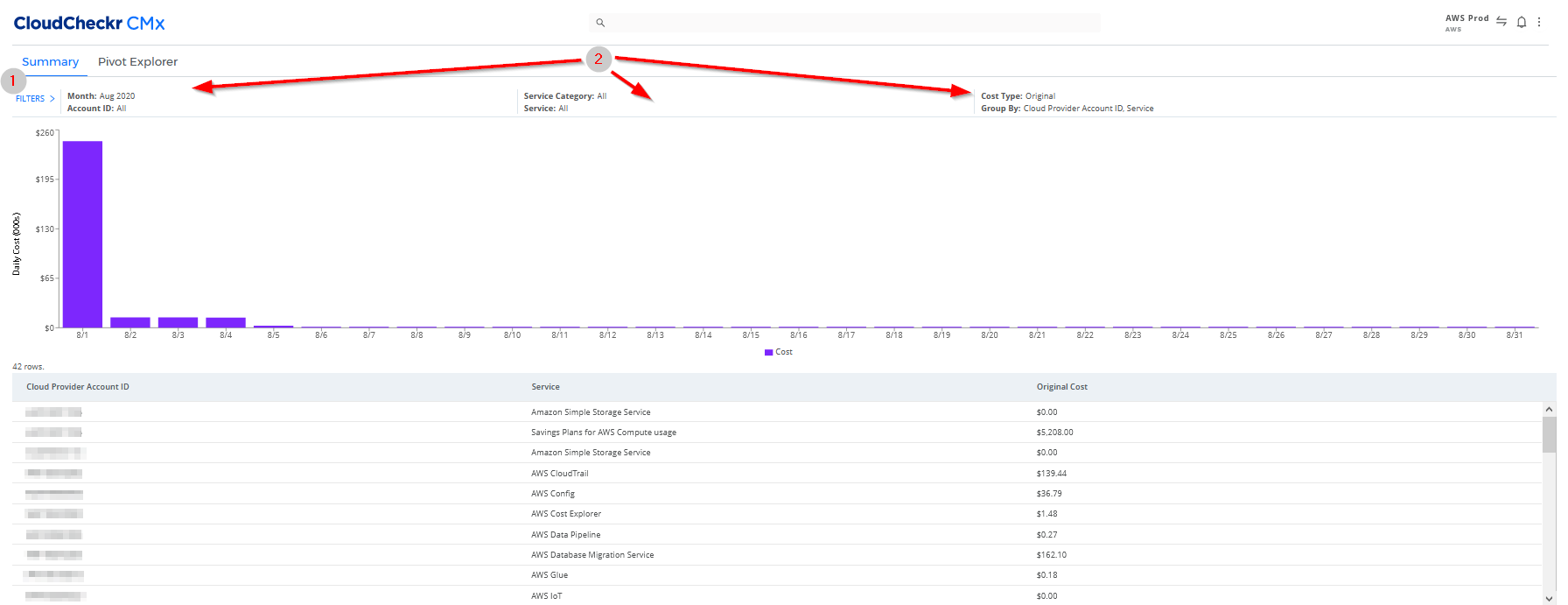1568x605 pixels.
Task: Select the 'AWS Cost Explorer' service cell
Action: click(566, 514)
